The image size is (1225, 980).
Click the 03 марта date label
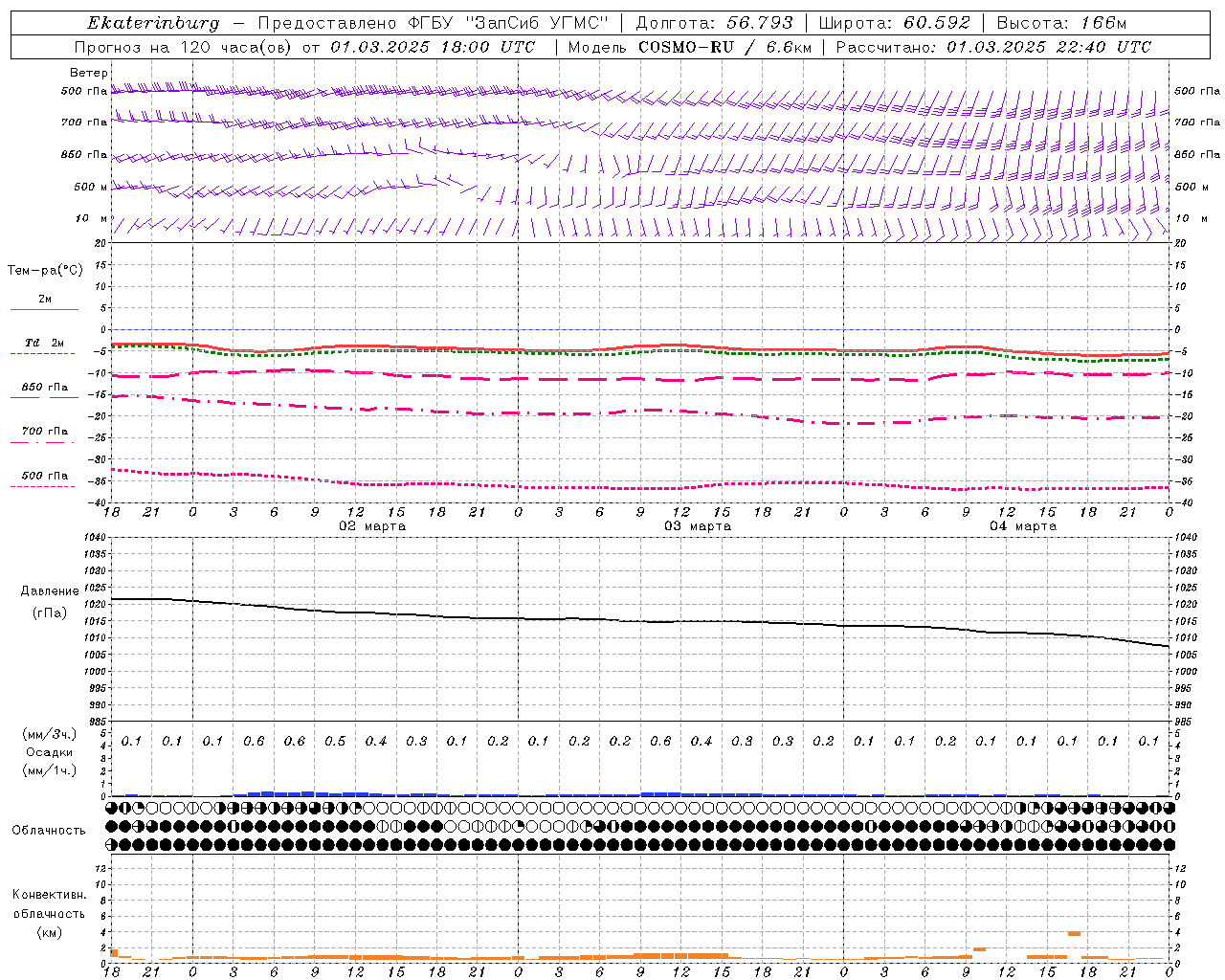(698, 526)
